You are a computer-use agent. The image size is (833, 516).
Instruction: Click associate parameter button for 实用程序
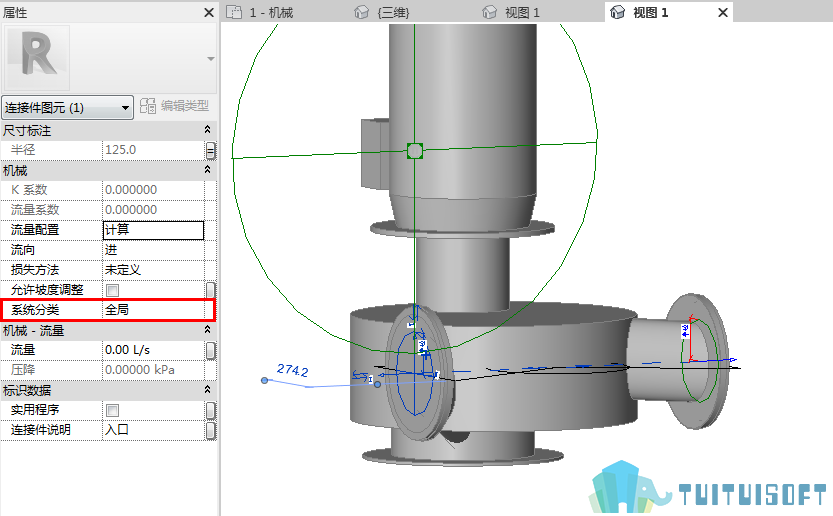[210, 410]
